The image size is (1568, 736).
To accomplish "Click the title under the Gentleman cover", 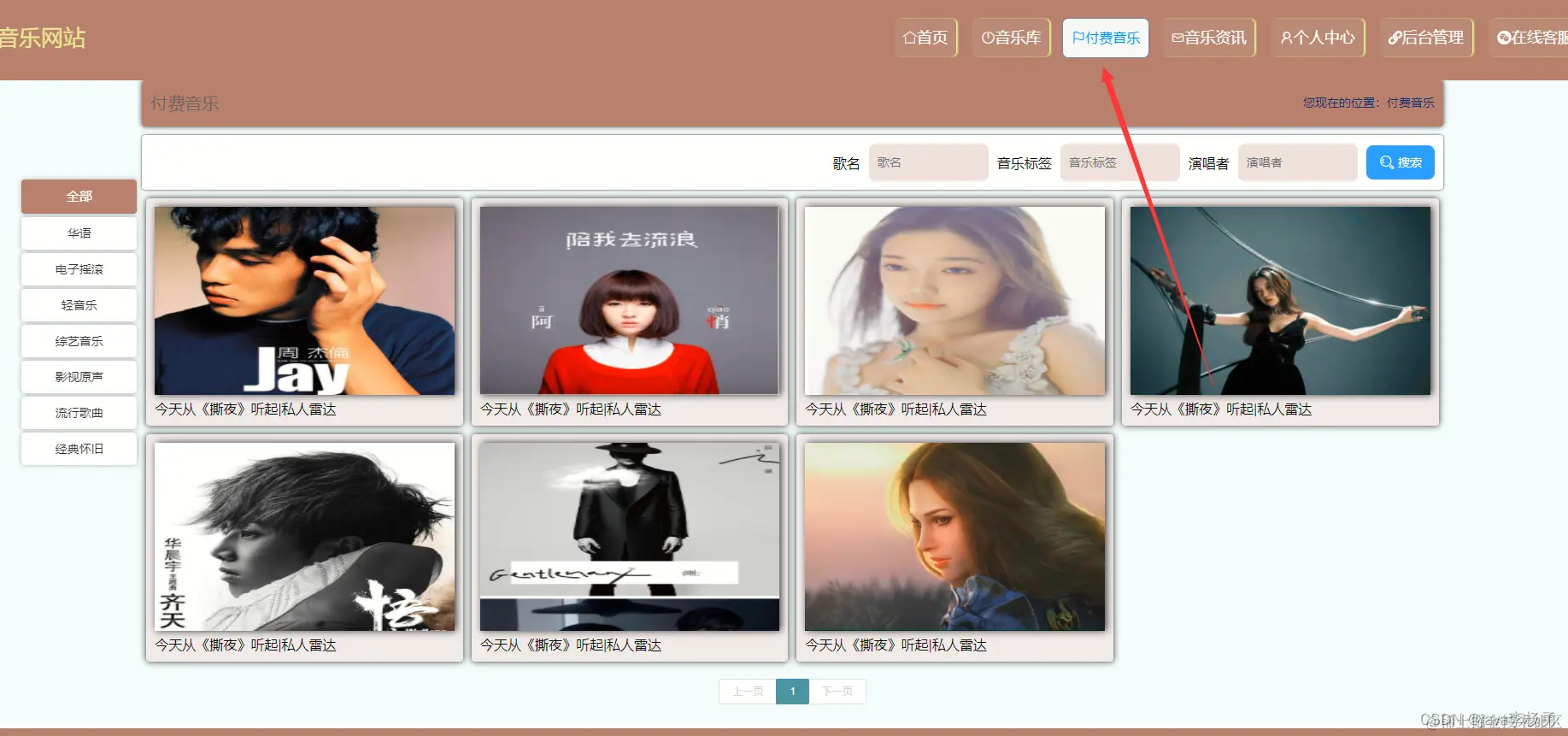I will 571,645.
